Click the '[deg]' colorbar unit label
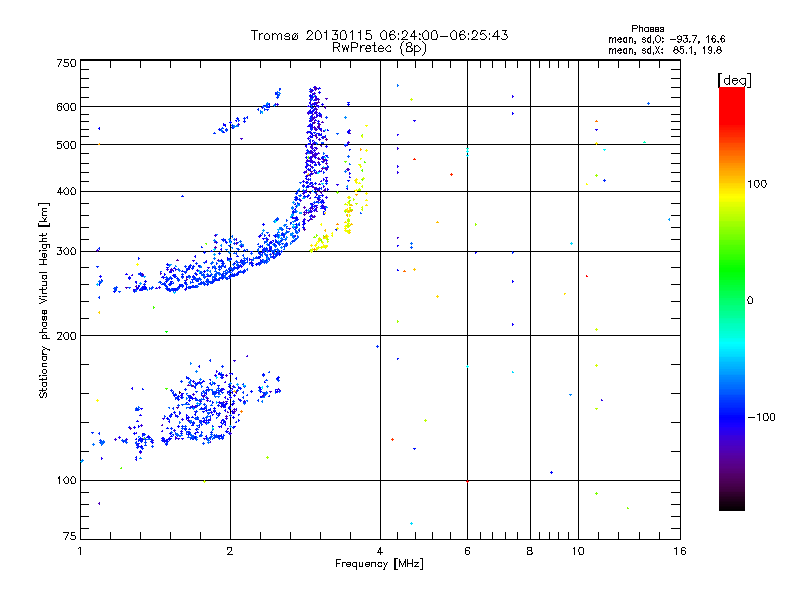Image resolution: width=800 pixels, height=600 pixels. coord(734,80)
